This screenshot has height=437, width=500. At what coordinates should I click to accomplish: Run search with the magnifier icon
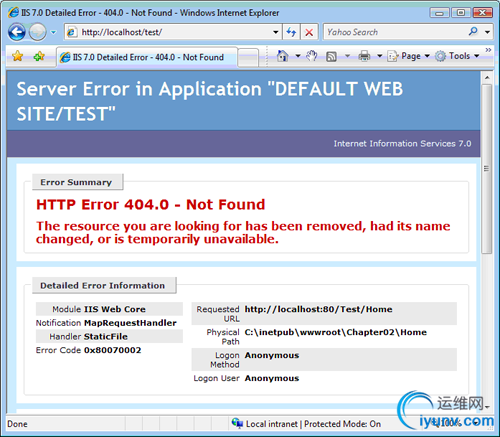[473, 32]
